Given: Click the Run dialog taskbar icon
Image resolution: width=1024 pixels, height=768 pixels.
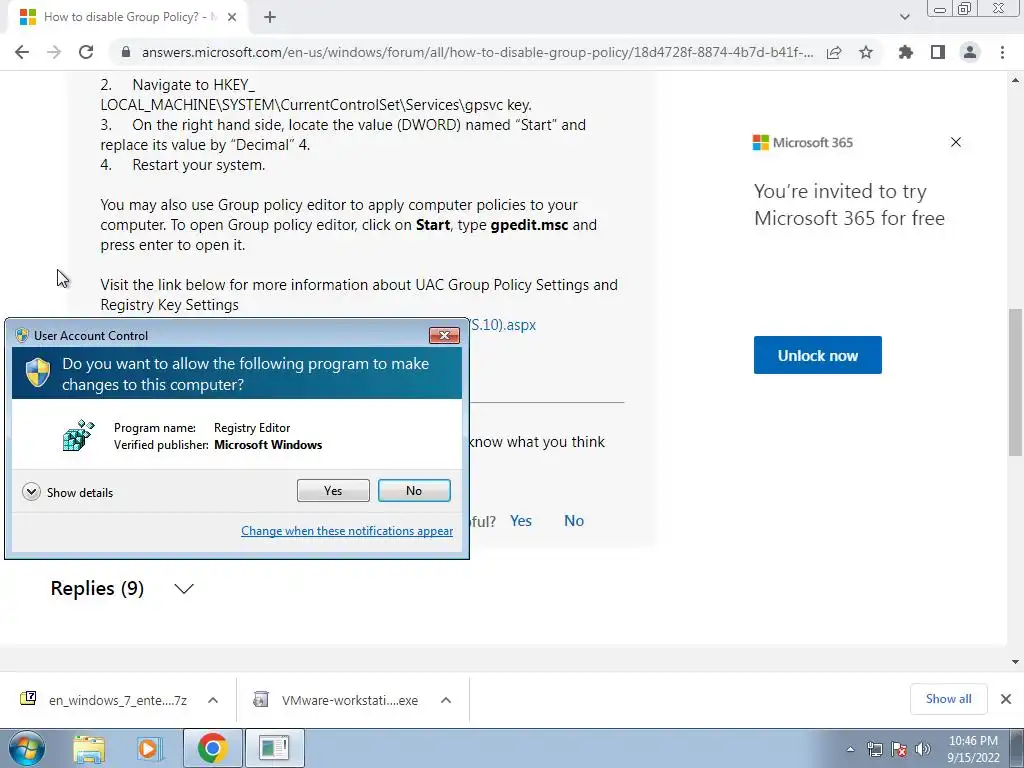Looking at the screenshot, I should click(274, 748).
